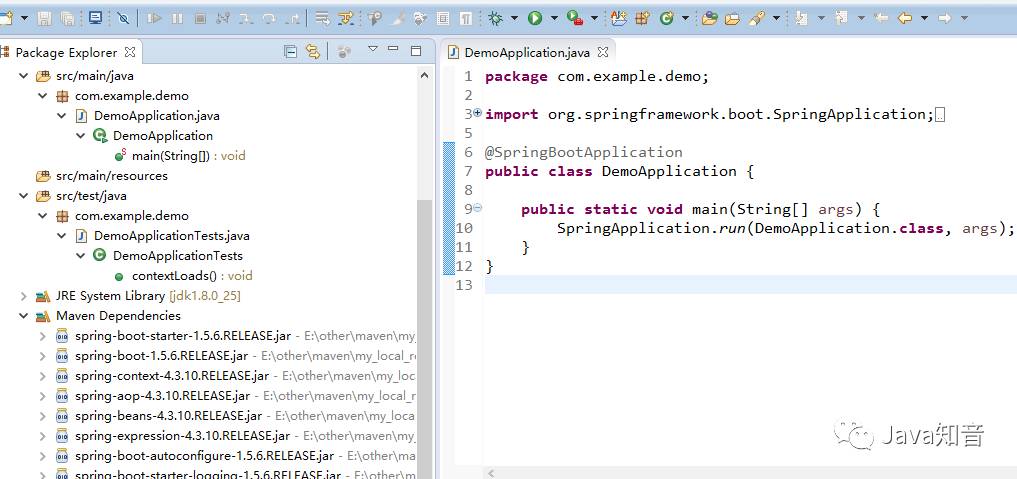Expand the spring-context-4.3.10.RELEASE.jar node
This screenshot has height=479, width=1017.
[42, 376]
